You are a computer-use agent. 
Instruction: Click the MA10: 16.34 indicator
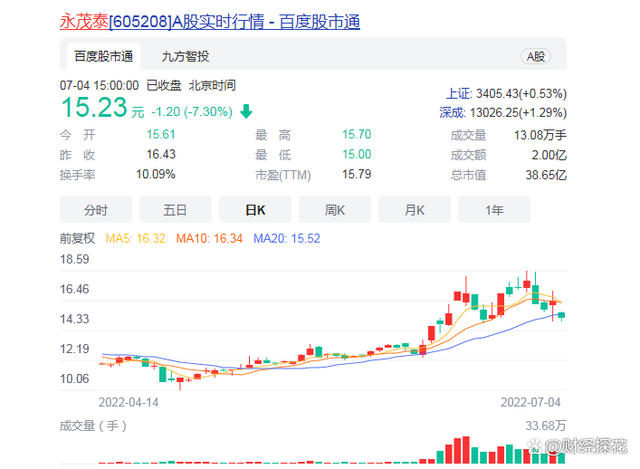[x=209, y=238]
